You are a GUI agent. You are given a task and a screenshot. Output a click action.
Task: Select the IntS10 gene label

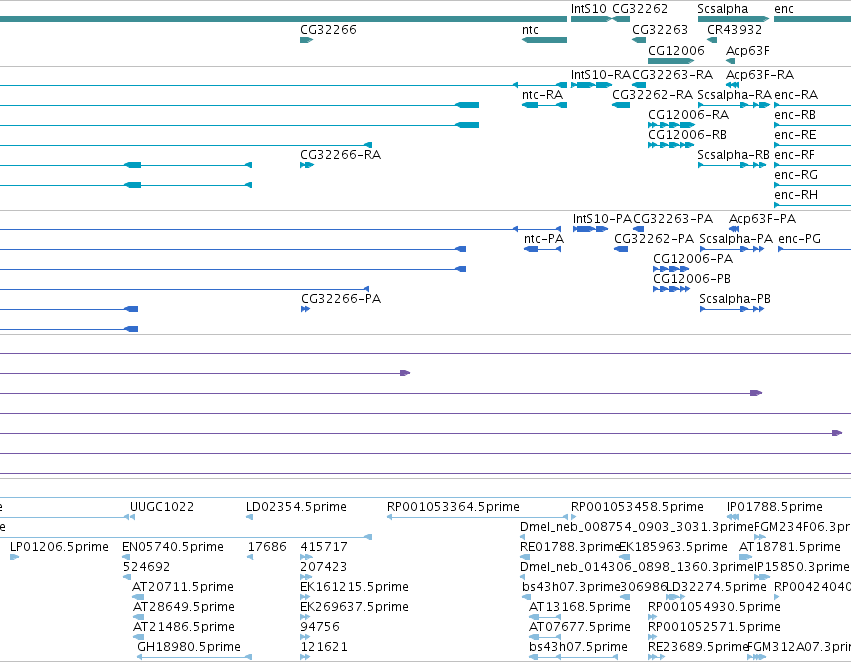click(588, 9)
